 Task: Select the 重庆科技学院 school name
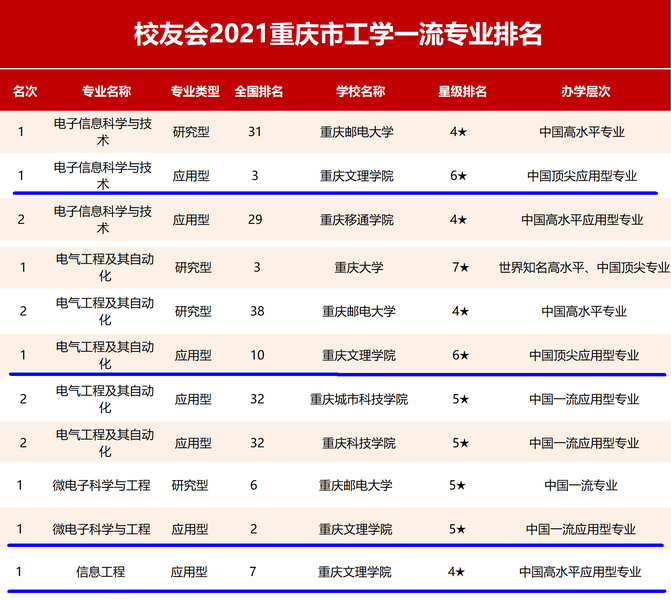click(x=359, y=443)
